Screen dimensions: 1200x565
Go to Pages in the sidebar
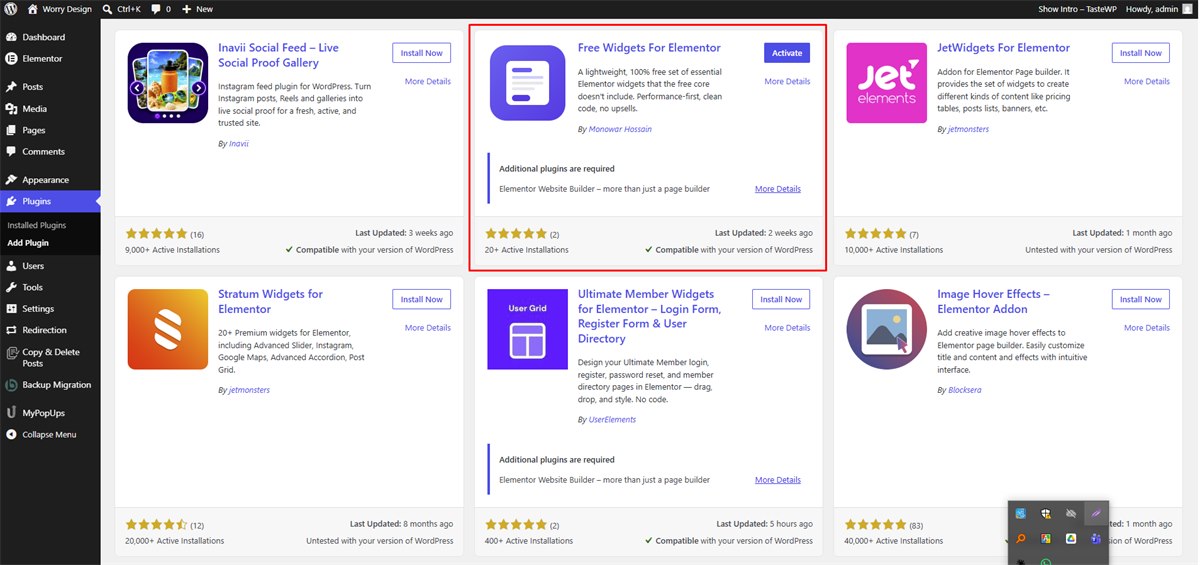[50, 130]
